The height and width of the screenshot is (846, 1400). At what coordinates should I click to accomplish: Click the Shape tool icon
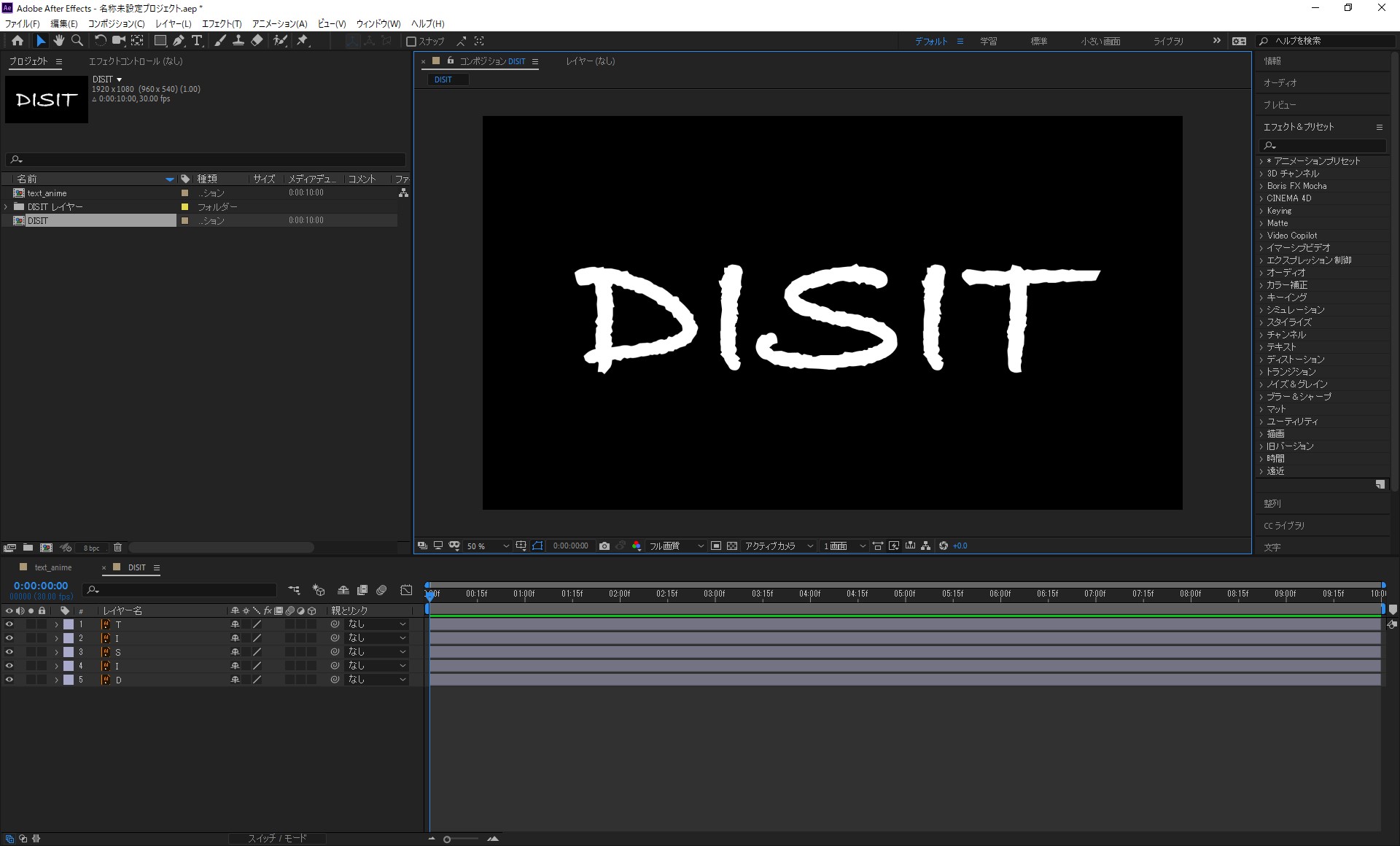(159, 40)
